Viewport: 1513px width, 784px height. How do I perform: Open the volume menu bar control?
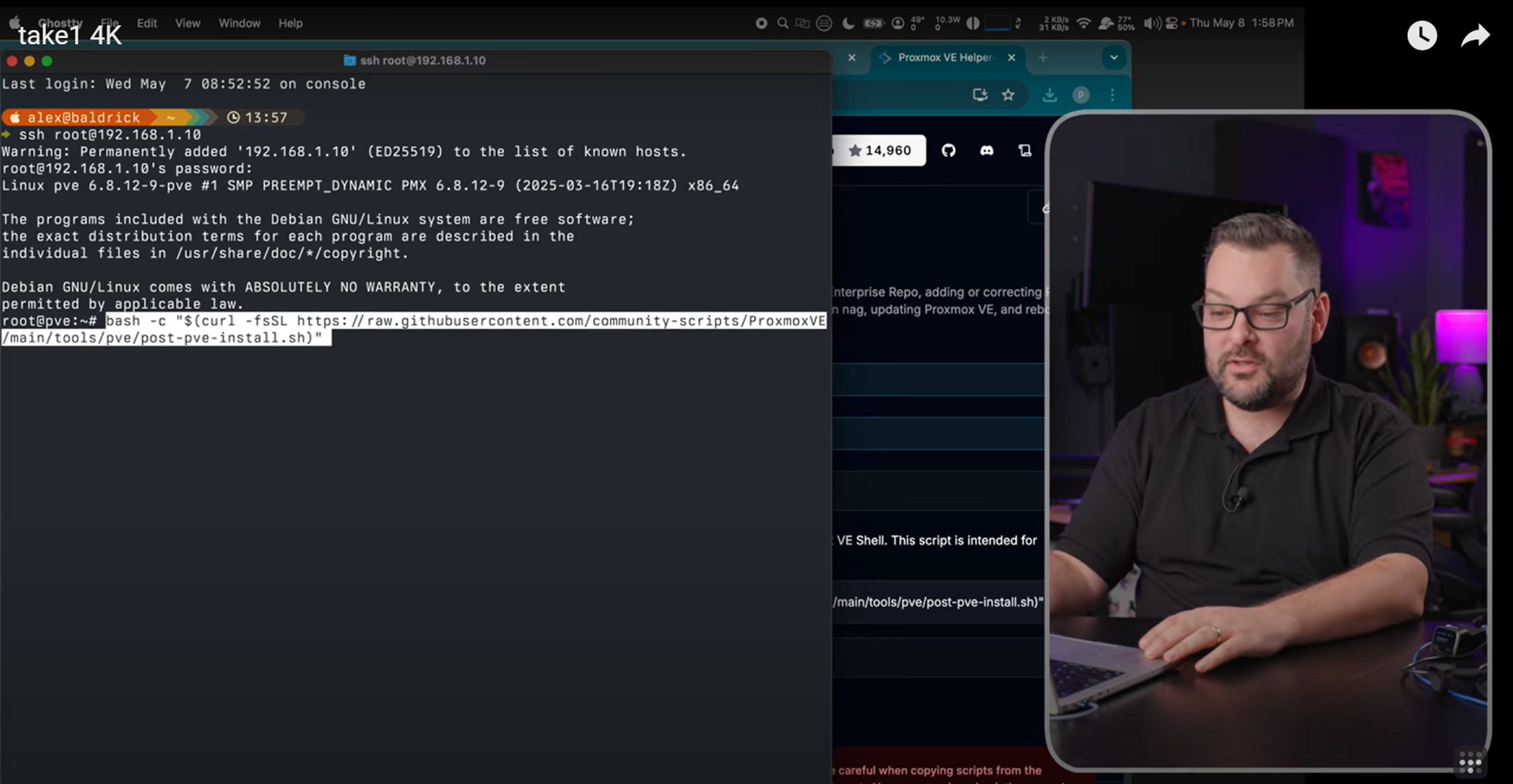pyautogui.click(x=1152, y=23)
